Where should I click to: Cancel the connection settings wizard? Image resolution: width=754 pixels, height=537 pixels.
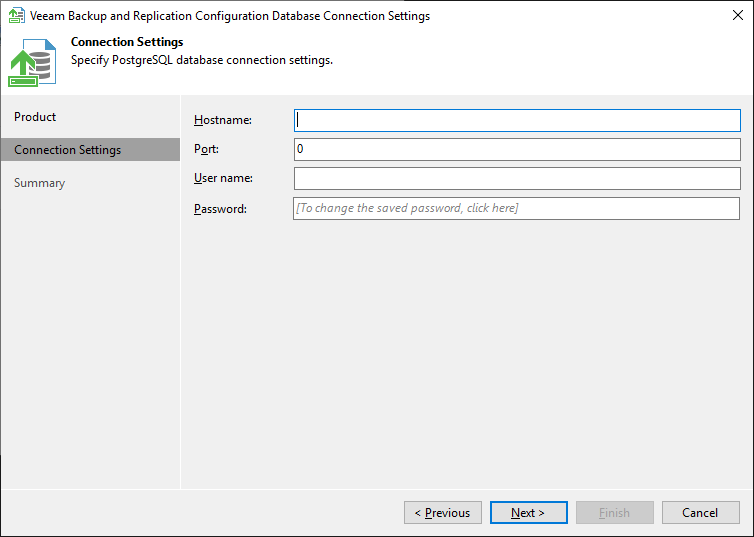[x=701, y=512]
